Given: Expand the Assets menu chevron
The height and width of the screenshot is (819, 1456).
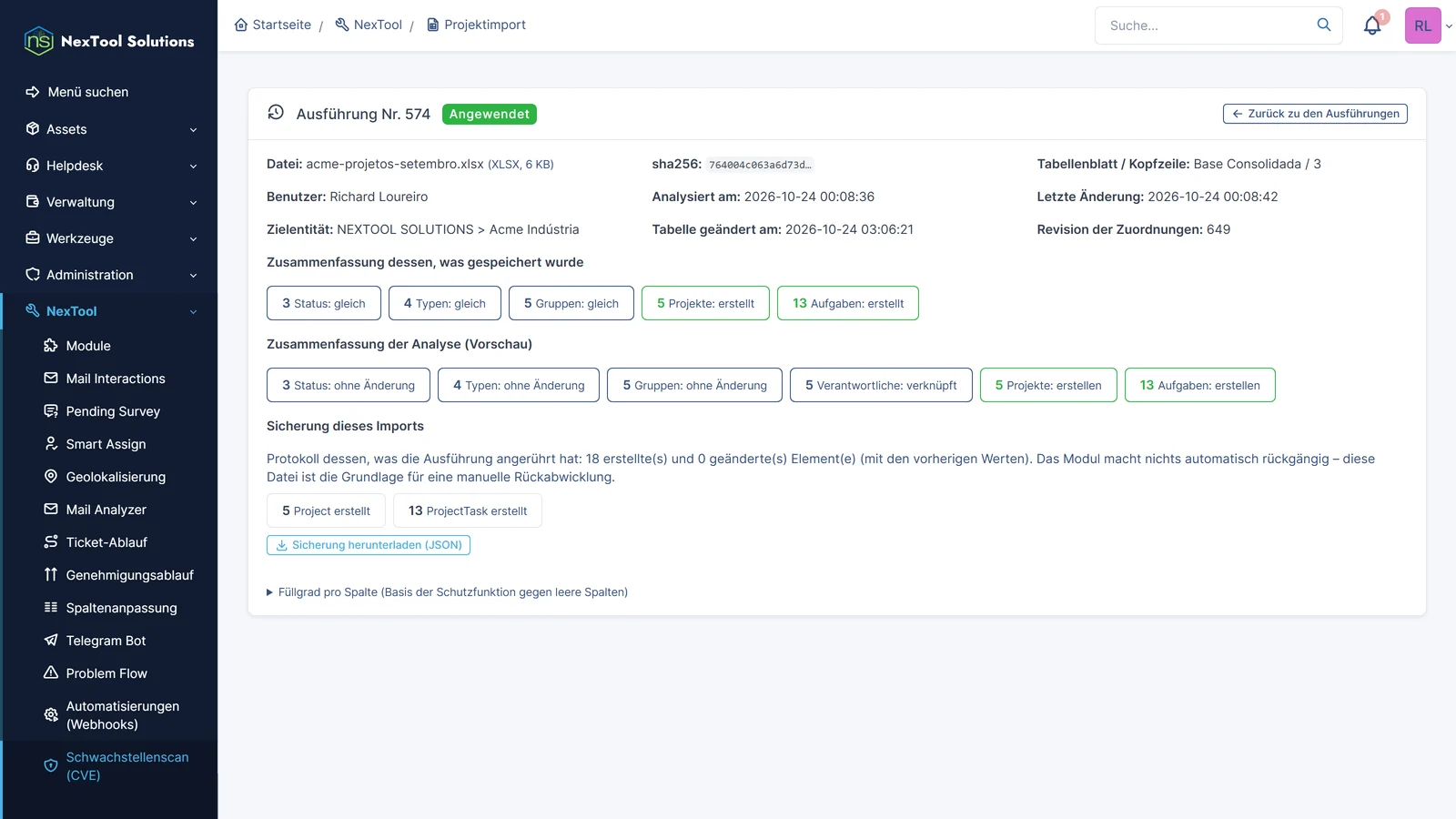Looking at the screenshot, I should (x=193, y=130).
